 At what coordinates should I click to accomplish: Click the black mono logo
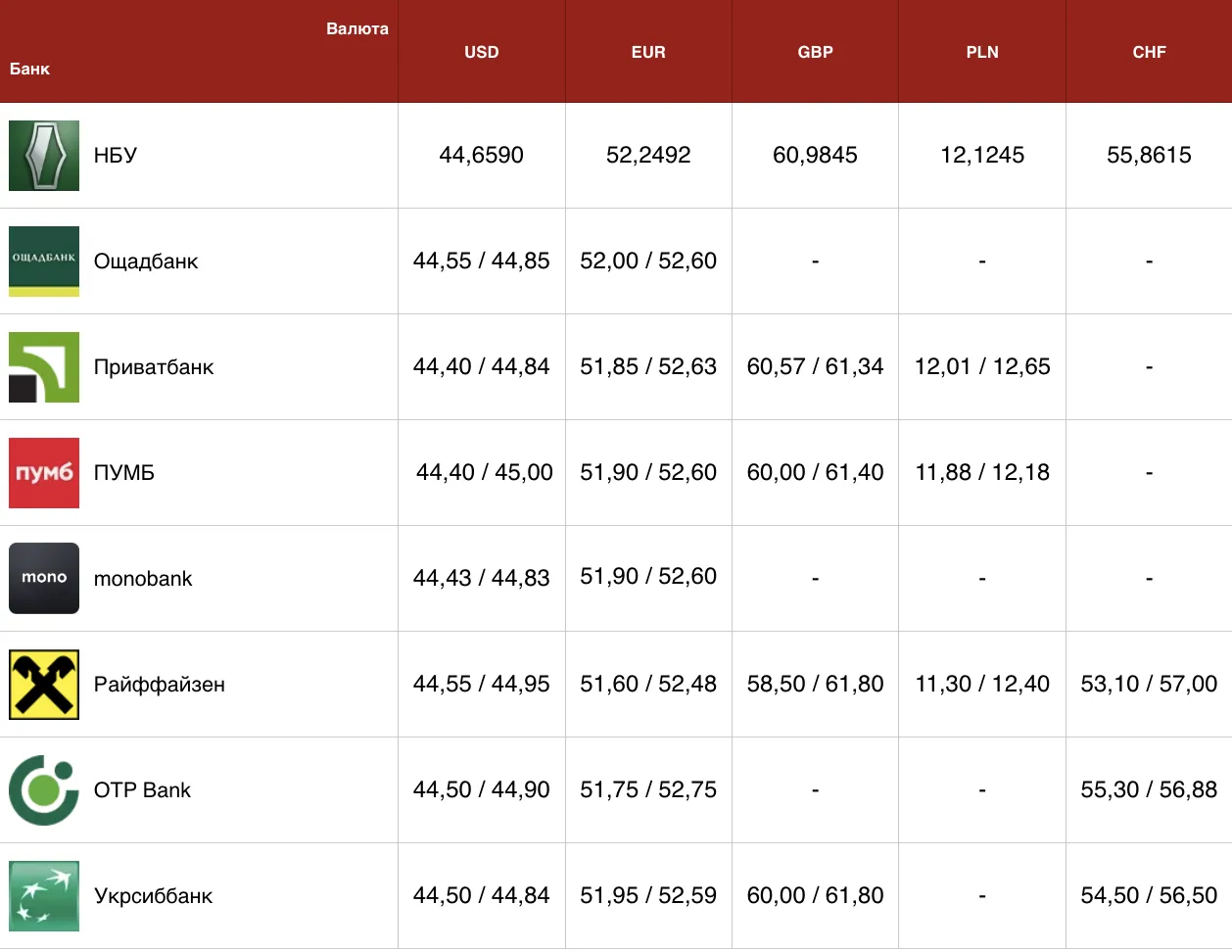tap(44, 579)
